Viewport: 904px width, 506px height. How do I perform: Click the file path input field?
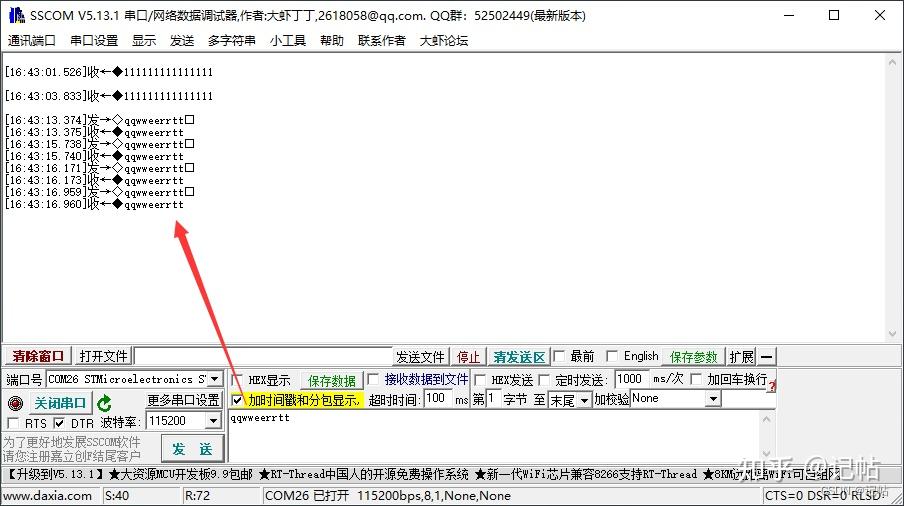(263, 356)
